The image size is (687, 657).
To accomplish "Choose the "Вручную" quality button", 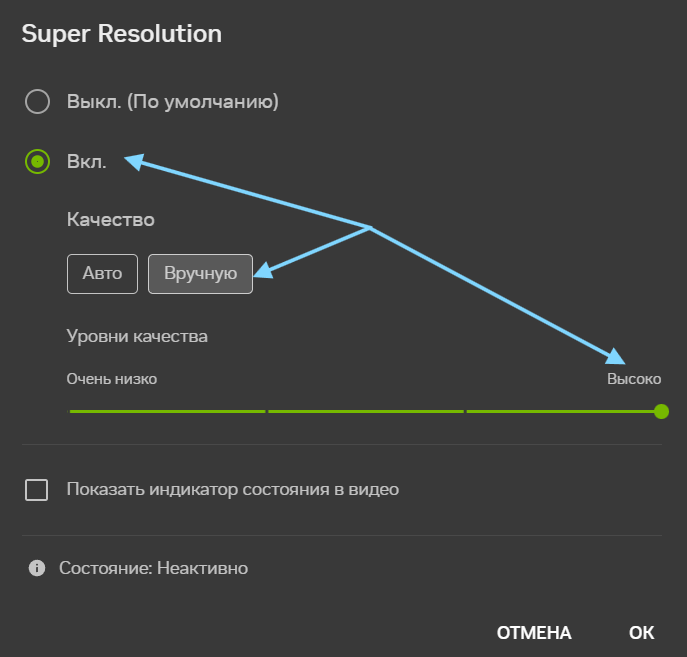I will (x=200, y=274).
